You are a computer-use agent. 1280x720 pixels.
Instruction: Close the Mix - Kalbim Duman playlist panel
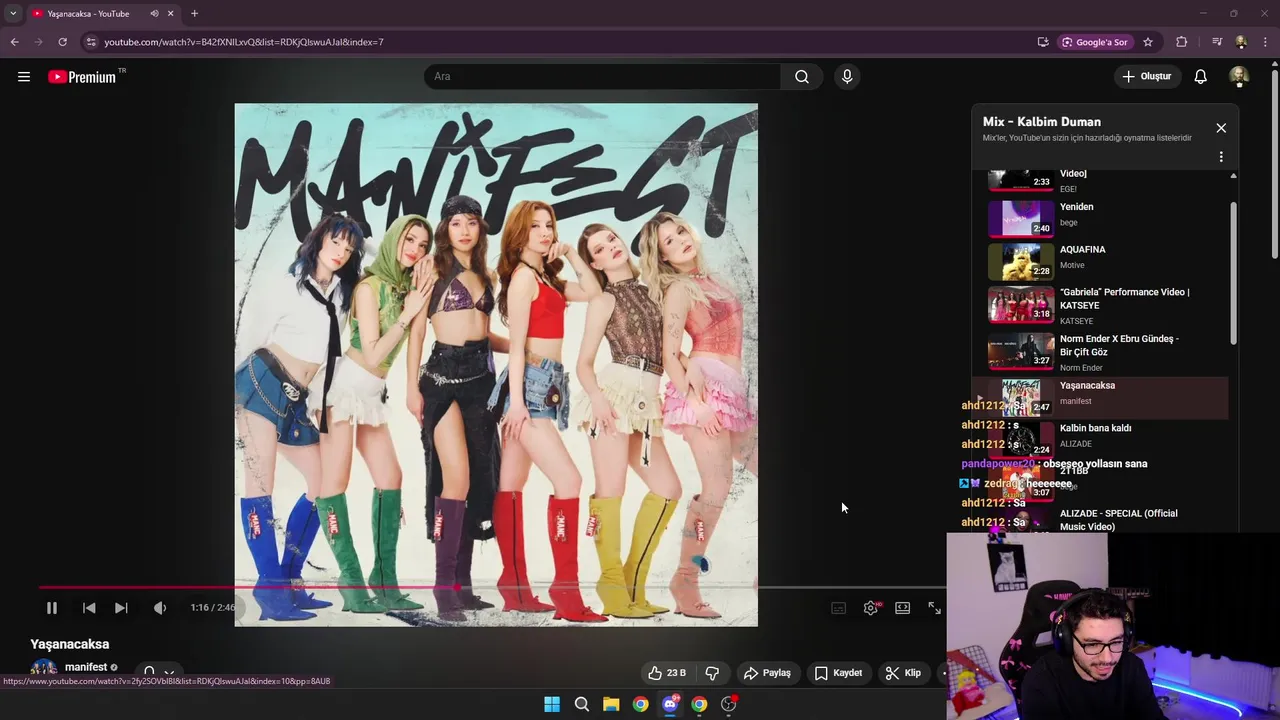click(x=1221, y=128)
